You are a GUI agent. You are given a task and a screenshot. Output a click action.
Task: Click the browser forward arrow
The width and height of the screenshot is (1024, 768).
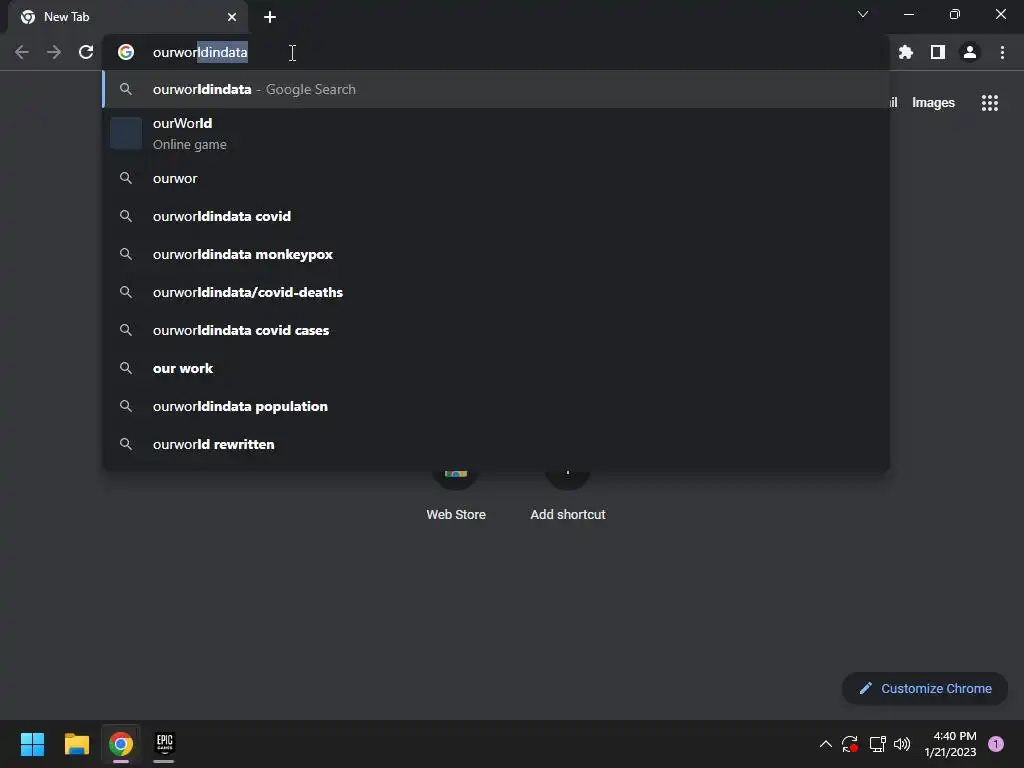(54, 52)
